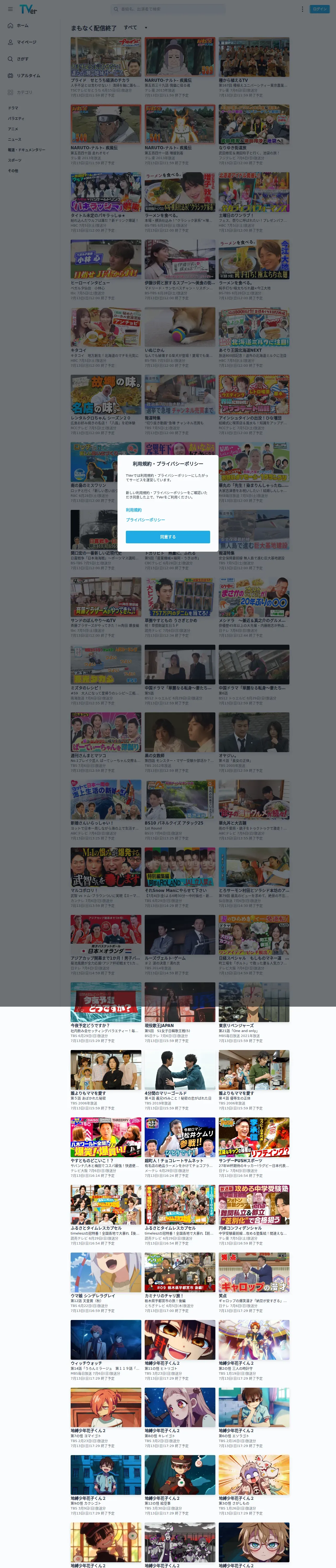Click the ホーム home icon in sidebar
Screen dimensions: 336x1568
pos(10,26)
